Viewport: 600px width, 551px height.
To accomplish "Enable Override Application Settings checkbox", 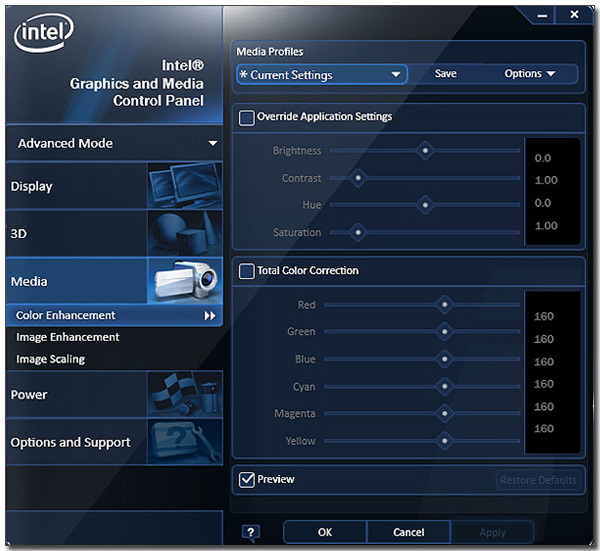I will [x=246, y=118].
